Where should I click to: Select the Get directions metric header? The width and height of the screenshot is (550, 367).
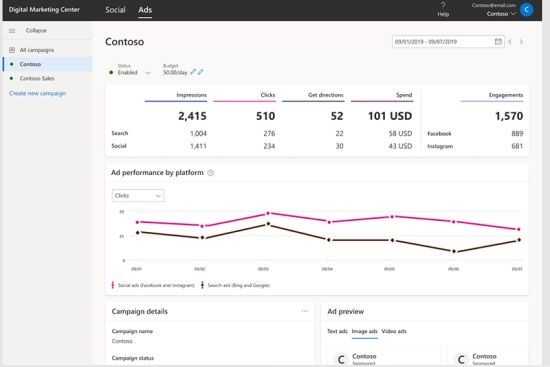pyautogui.click(x=326, y=95)
